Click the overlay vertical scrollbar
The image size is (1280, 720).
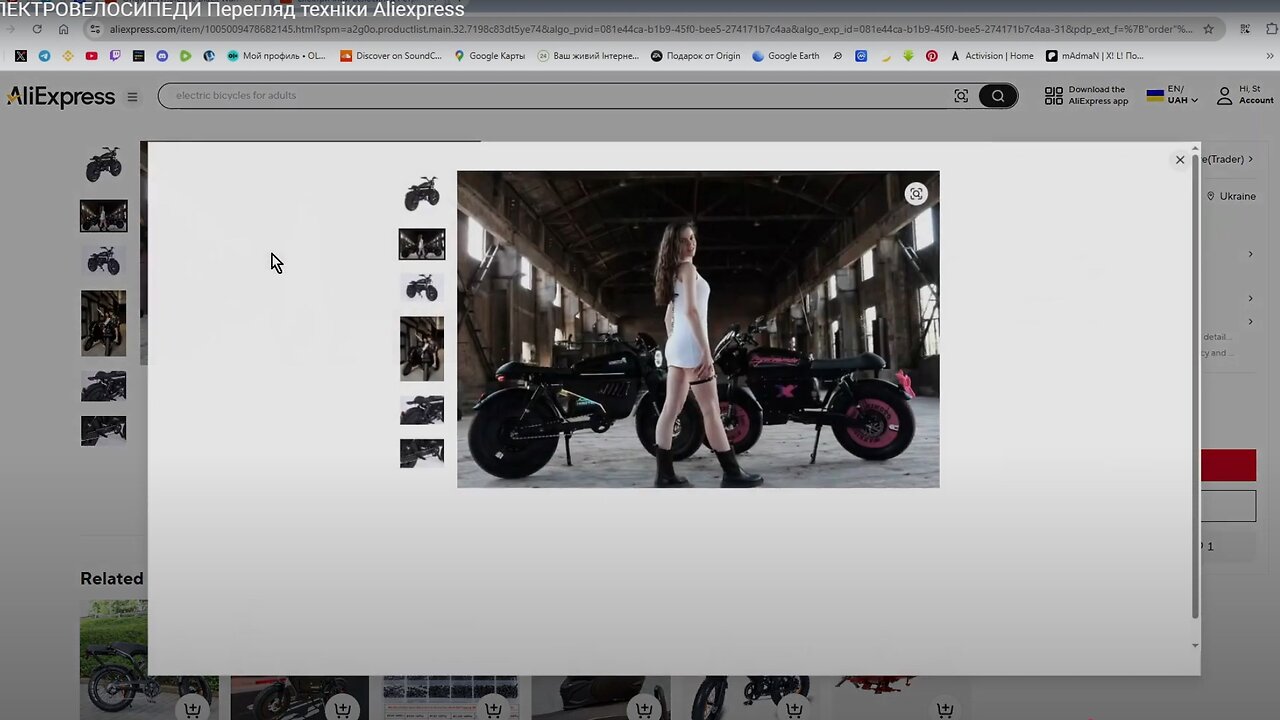coord(1195,387)
